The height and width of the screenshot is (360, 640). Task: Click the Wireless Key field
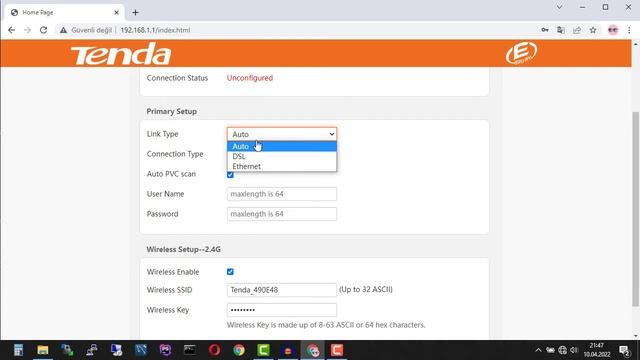(282, 310)
